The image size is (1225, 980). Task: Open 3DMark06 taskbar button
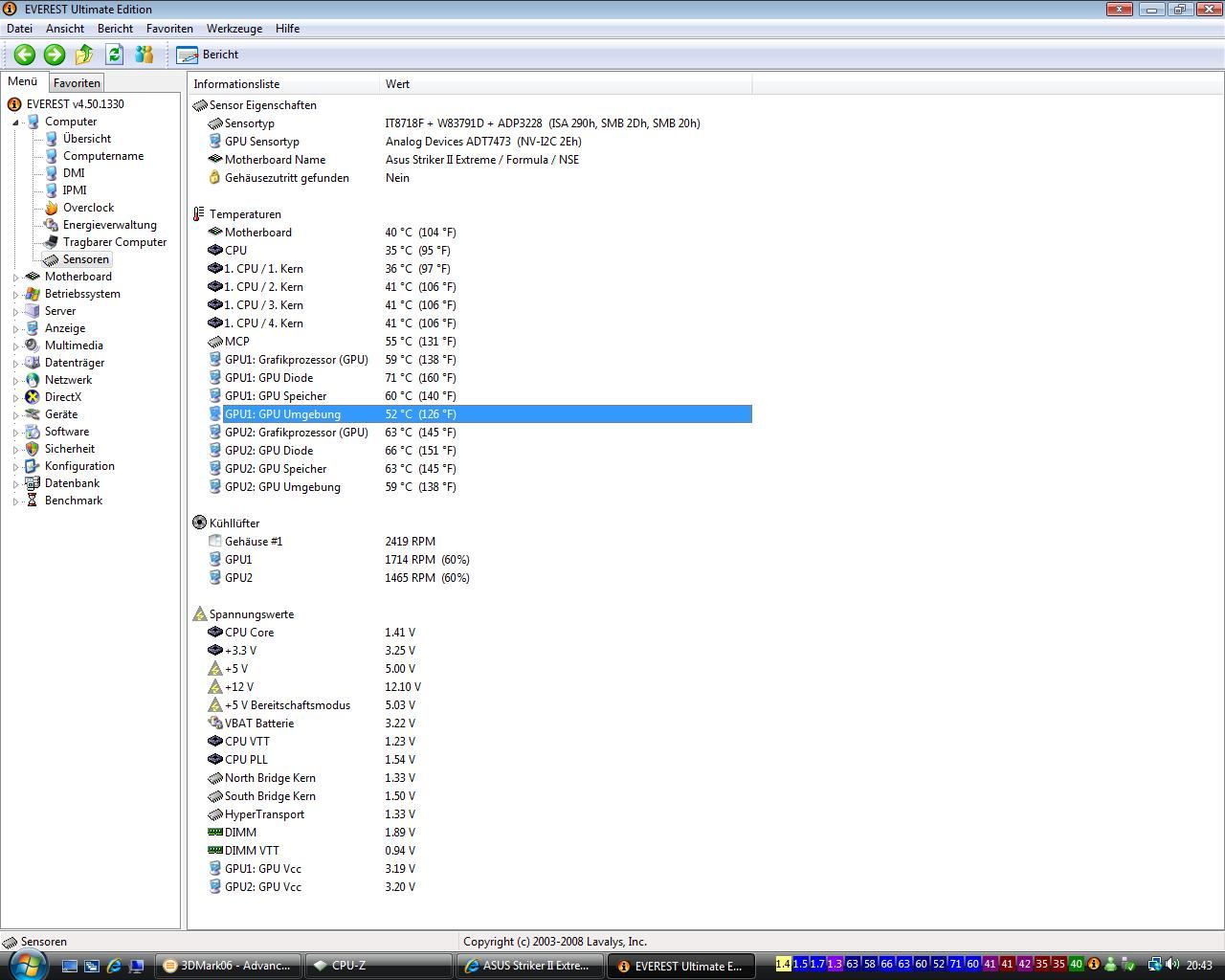(x=228, y=966)
